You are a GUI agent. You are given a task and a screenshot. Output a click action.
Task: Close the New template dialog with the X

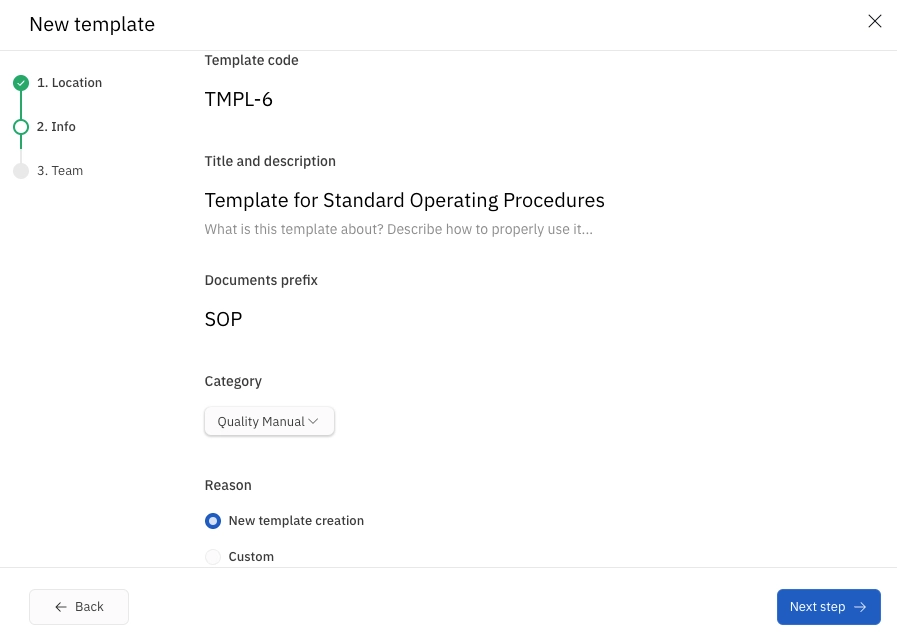point(875,21)
